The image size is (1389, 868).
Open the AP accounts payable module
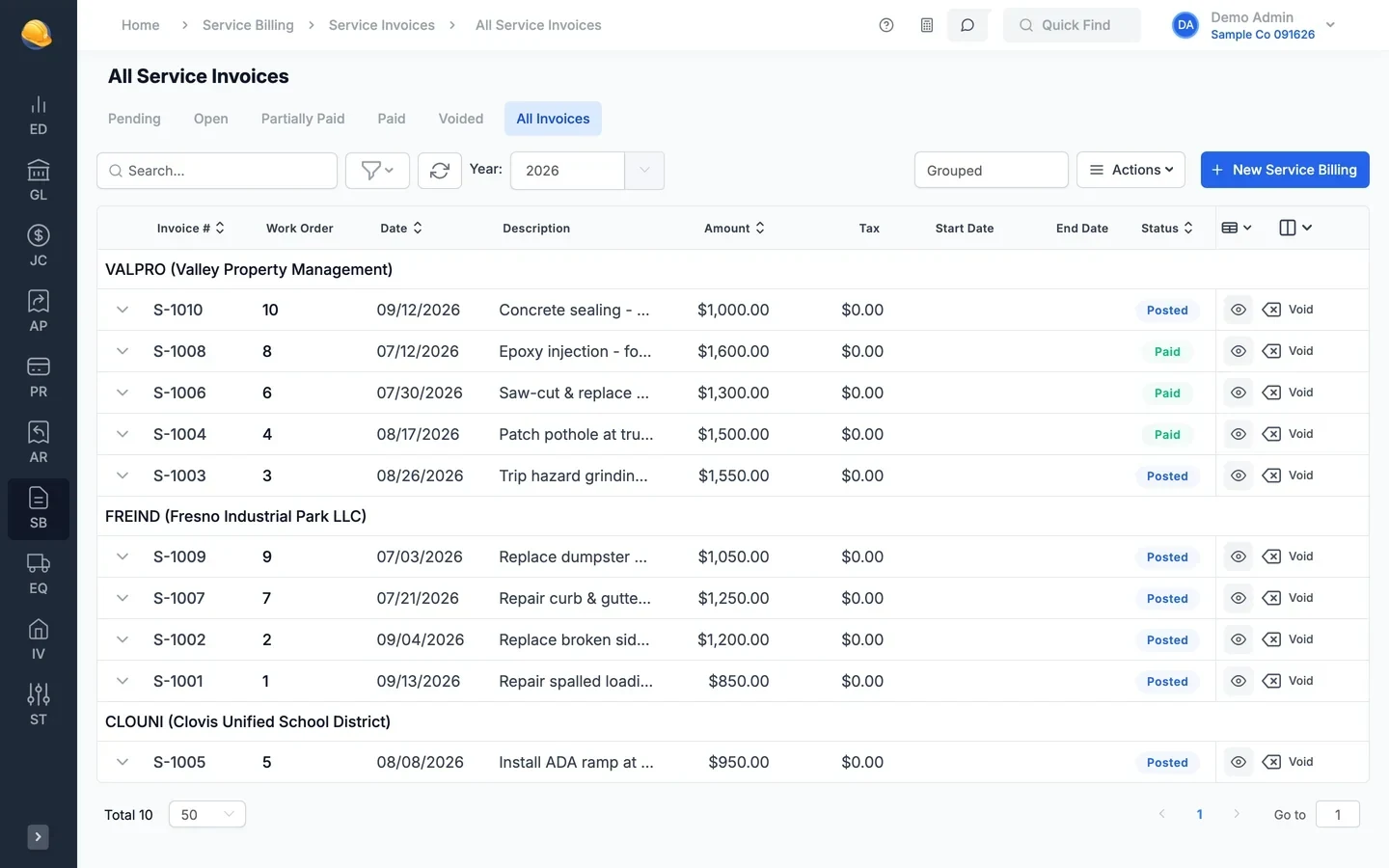coord(38,312)
